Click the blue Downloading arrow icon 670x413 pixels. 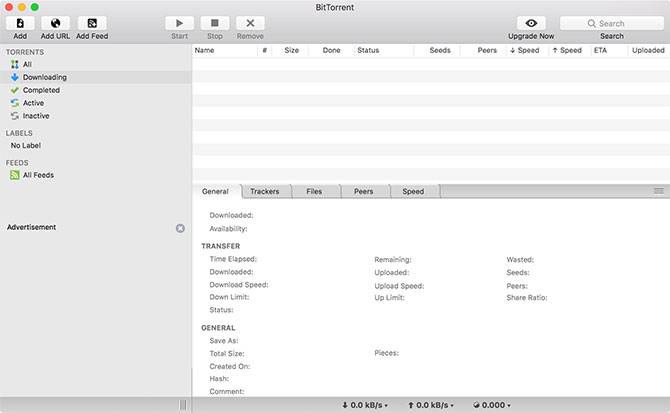pos(15,77)
